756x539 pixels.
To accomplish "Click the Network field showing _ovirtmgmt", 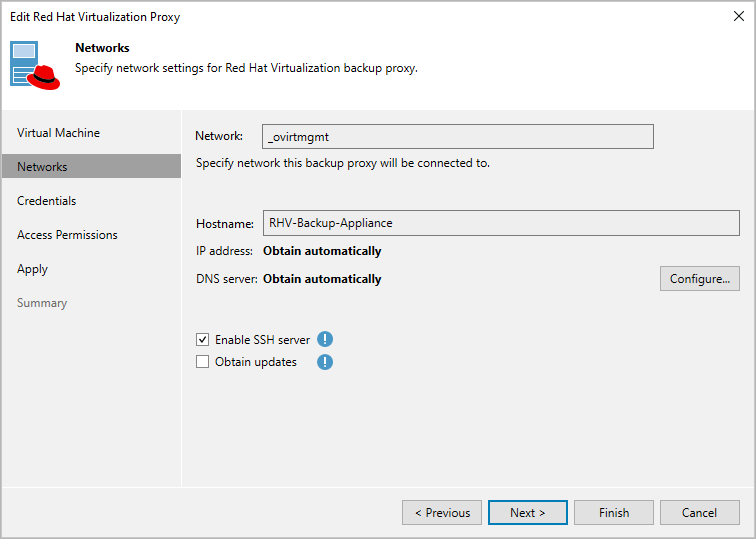I will (x=458, y=136).
